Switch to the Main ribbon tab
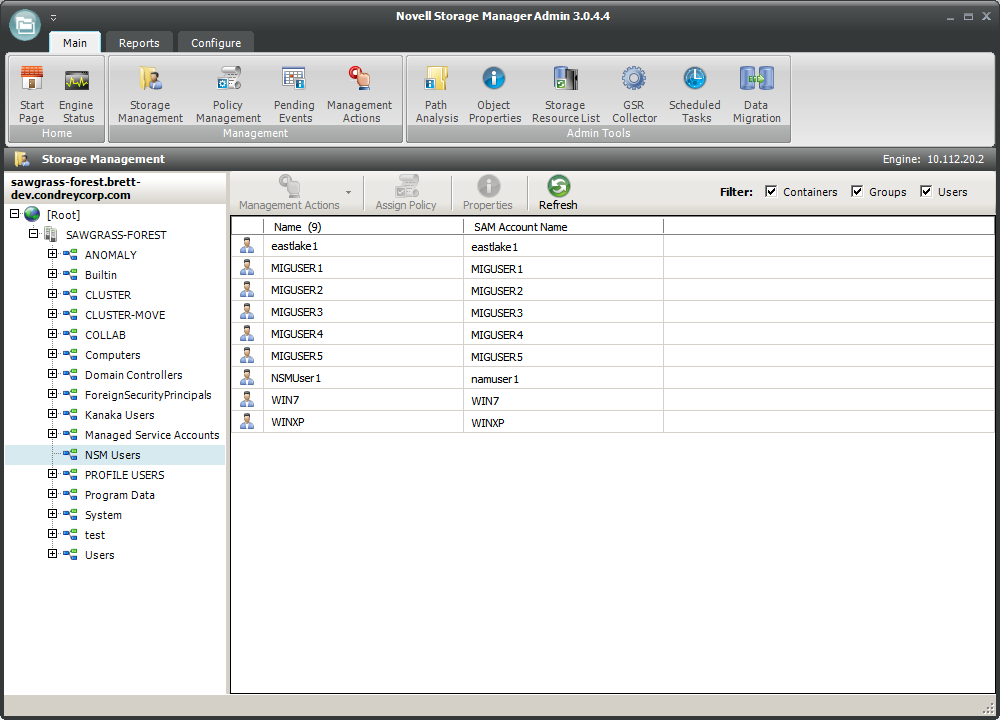Viewport: 1000px width, 720px height. (75, 43)
